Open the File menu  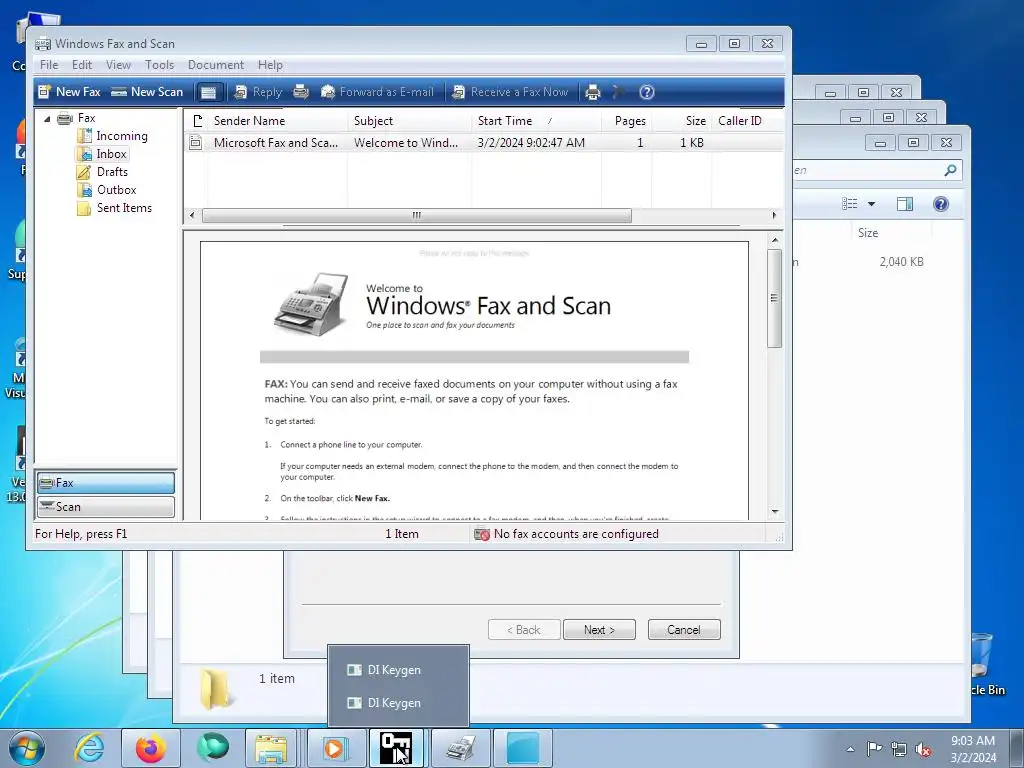coord(49,65)
